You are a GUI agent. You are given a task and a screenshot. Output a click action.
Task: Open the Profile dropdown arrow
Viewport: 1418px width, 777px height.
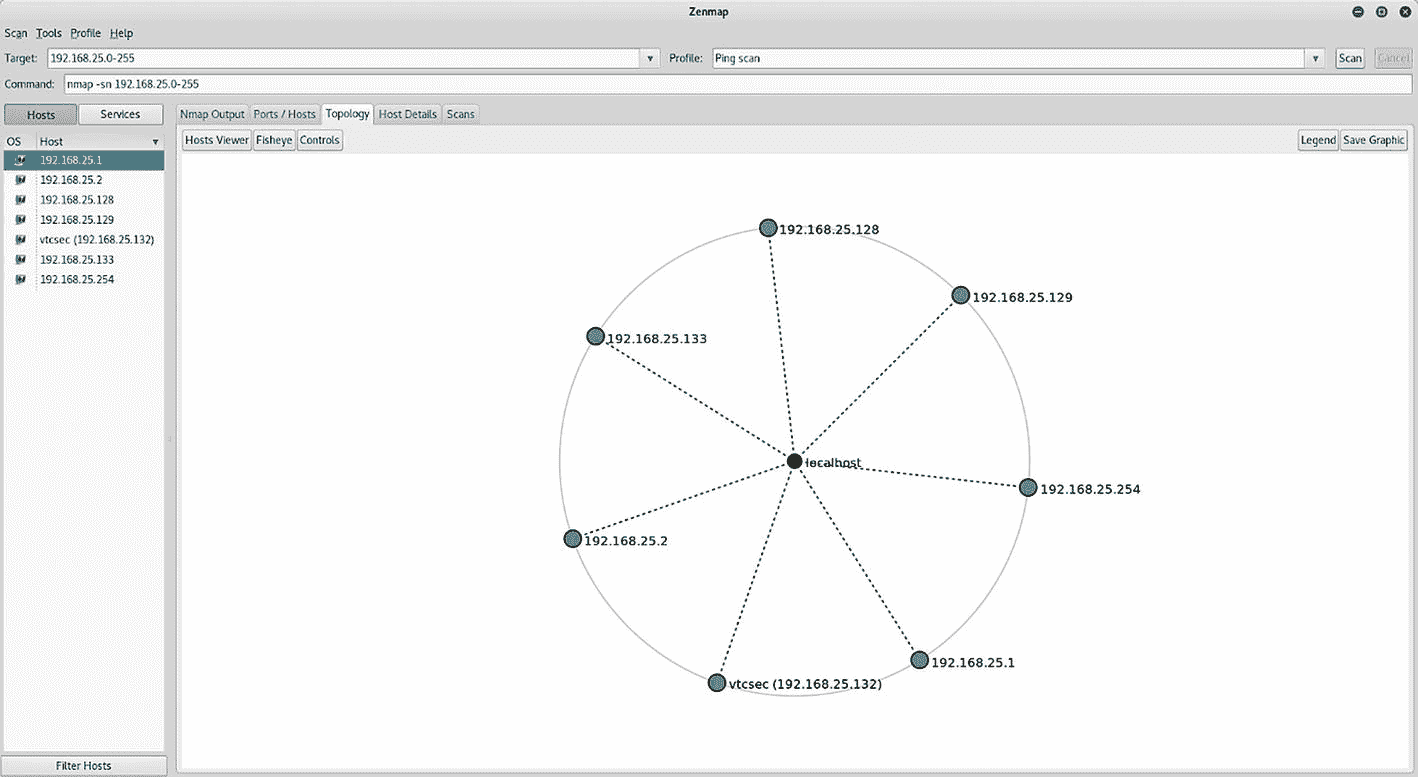[x=1316, y=58]
